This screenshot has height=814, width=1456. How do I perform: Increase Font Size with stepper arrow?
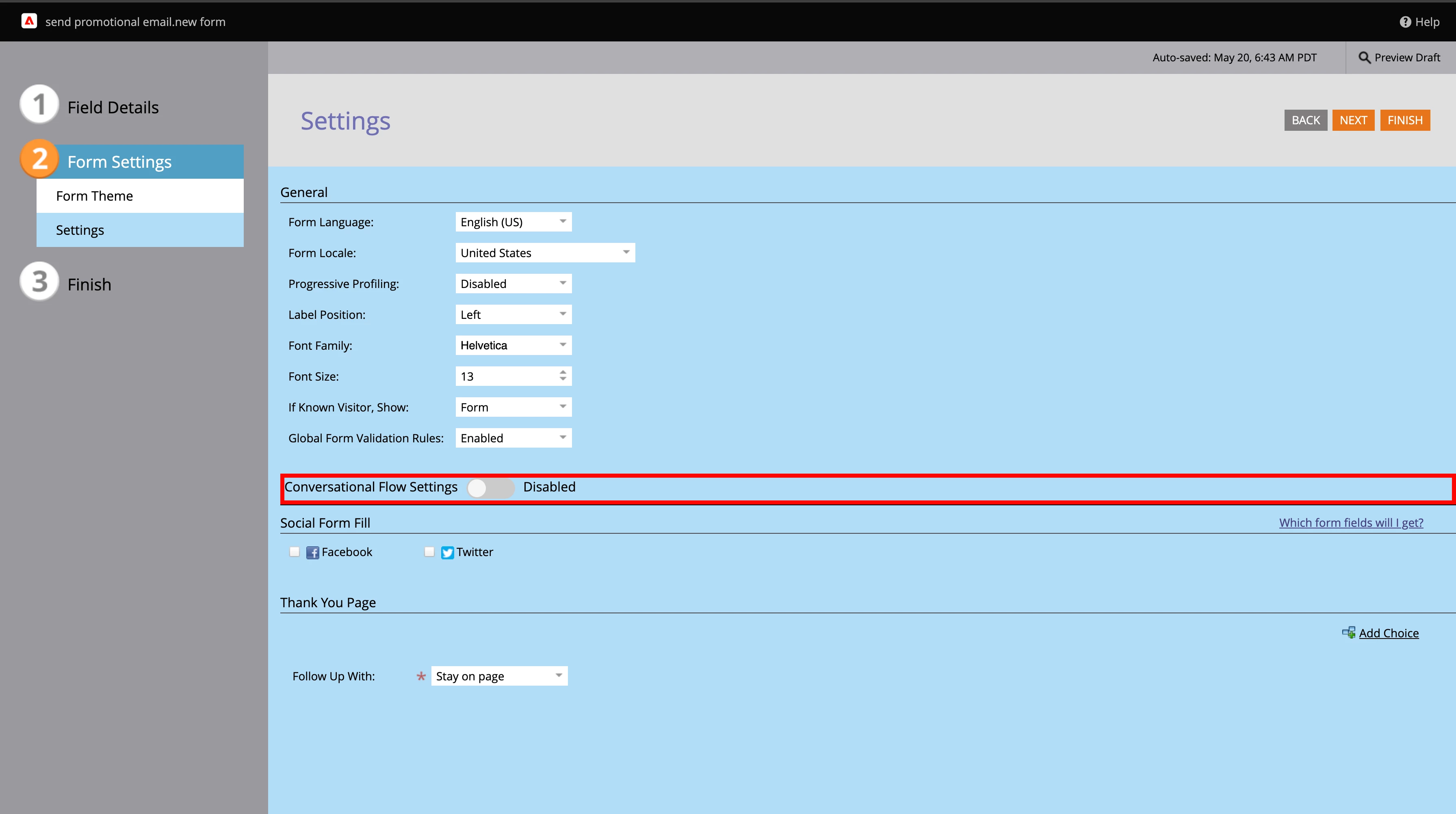(563, 372)
